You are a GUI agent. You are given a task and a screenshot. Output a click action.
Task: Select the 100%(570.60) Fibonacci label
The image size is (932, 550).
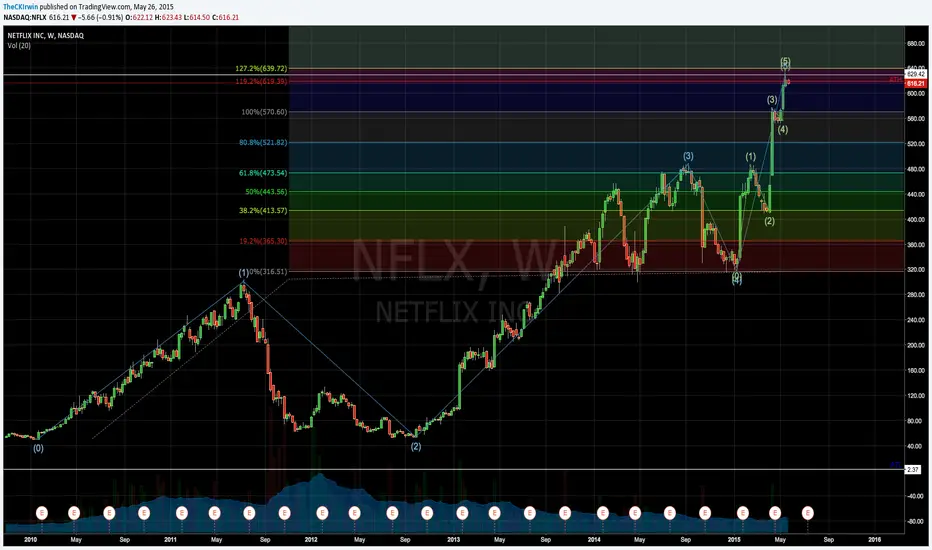pyautogui.click(x=264, y=112)
